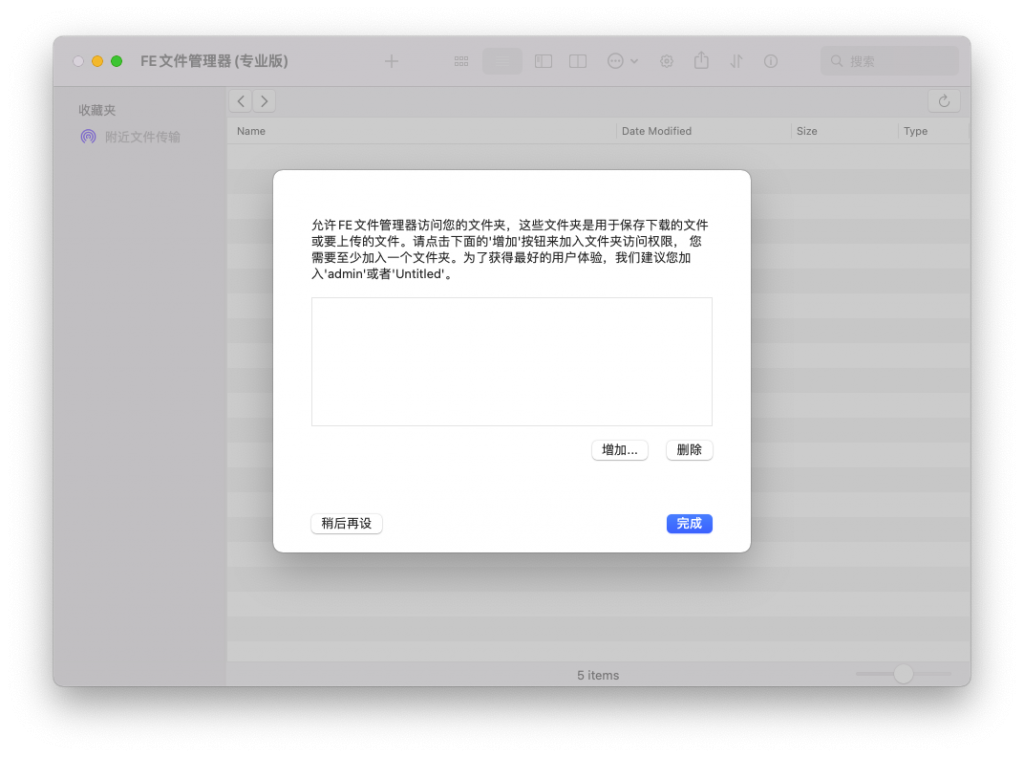Viewport: 1024px width, 757px height.
Task: Go back with left chevron button
Action: [240, 101]
